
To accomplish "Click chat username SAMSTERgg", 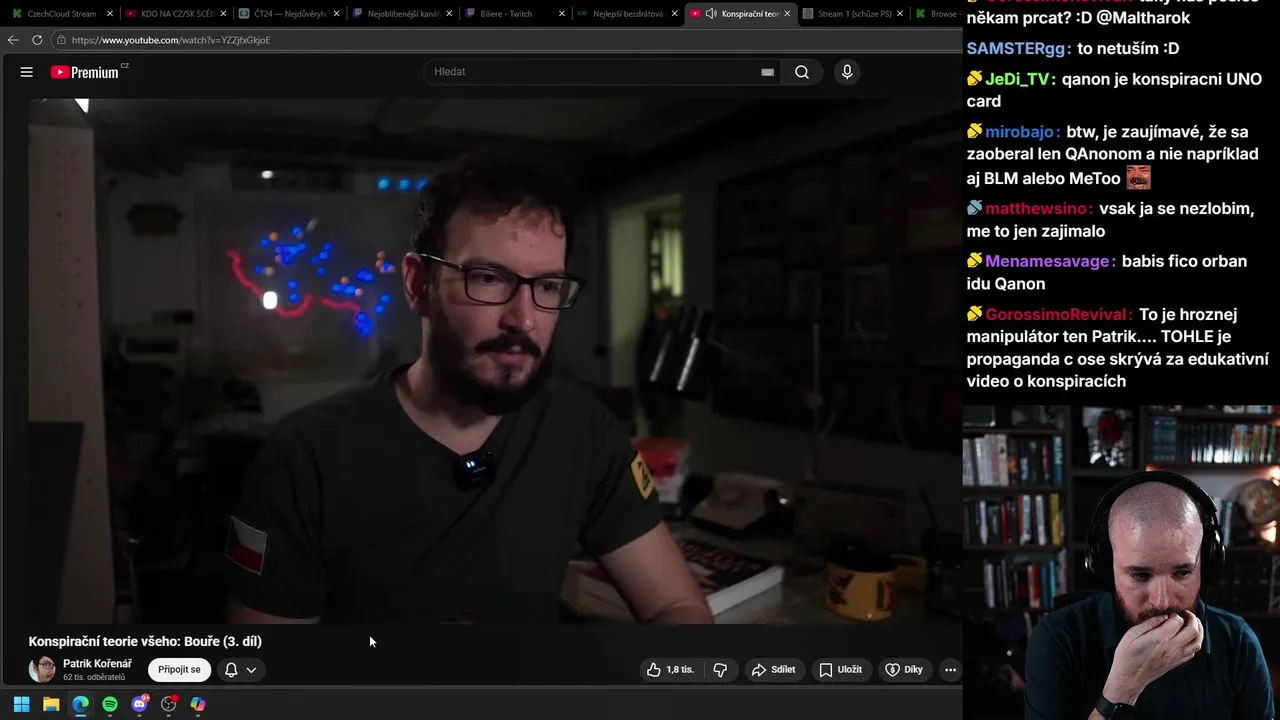I will [x=1018, y=48].
